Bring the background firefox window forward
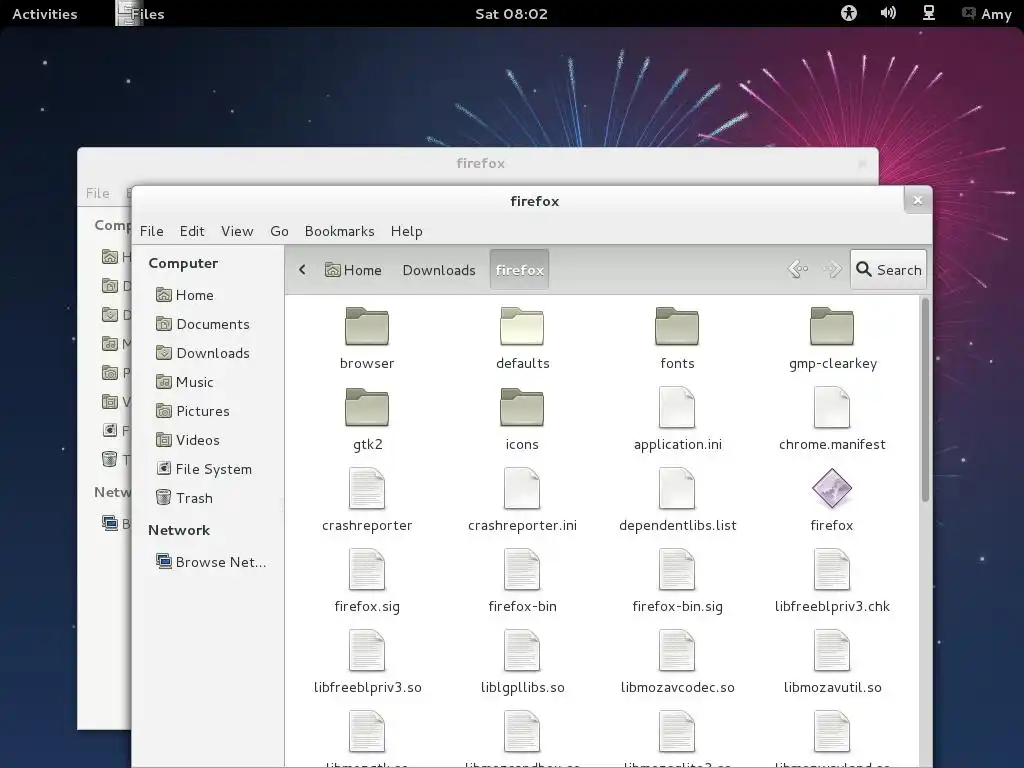 [481, 163]
